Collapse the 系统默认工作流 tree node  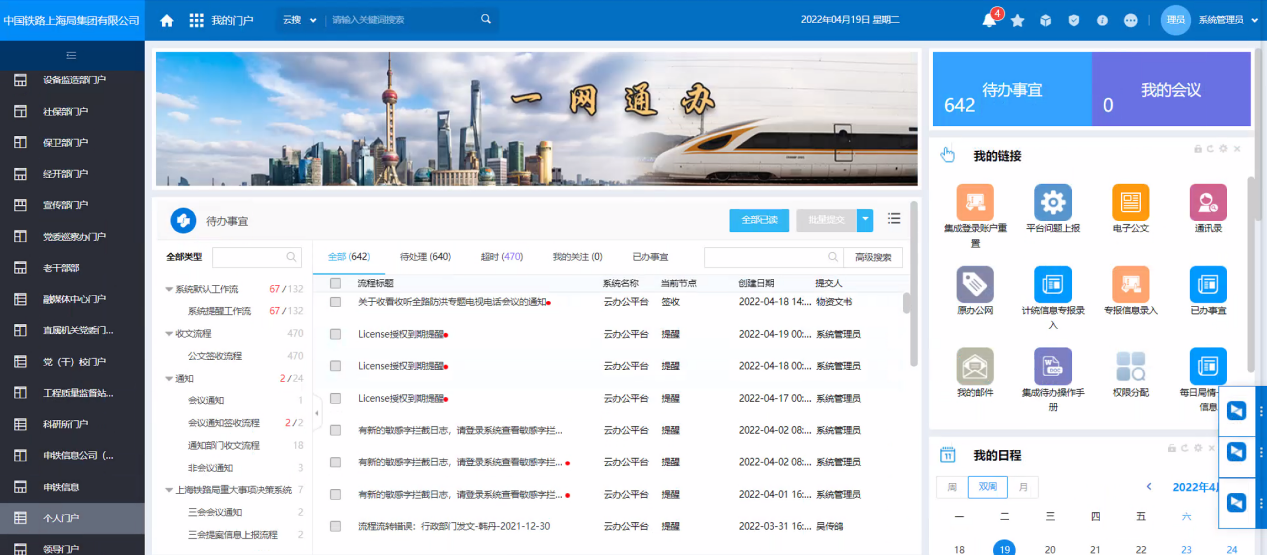click(x=169, y=289)
